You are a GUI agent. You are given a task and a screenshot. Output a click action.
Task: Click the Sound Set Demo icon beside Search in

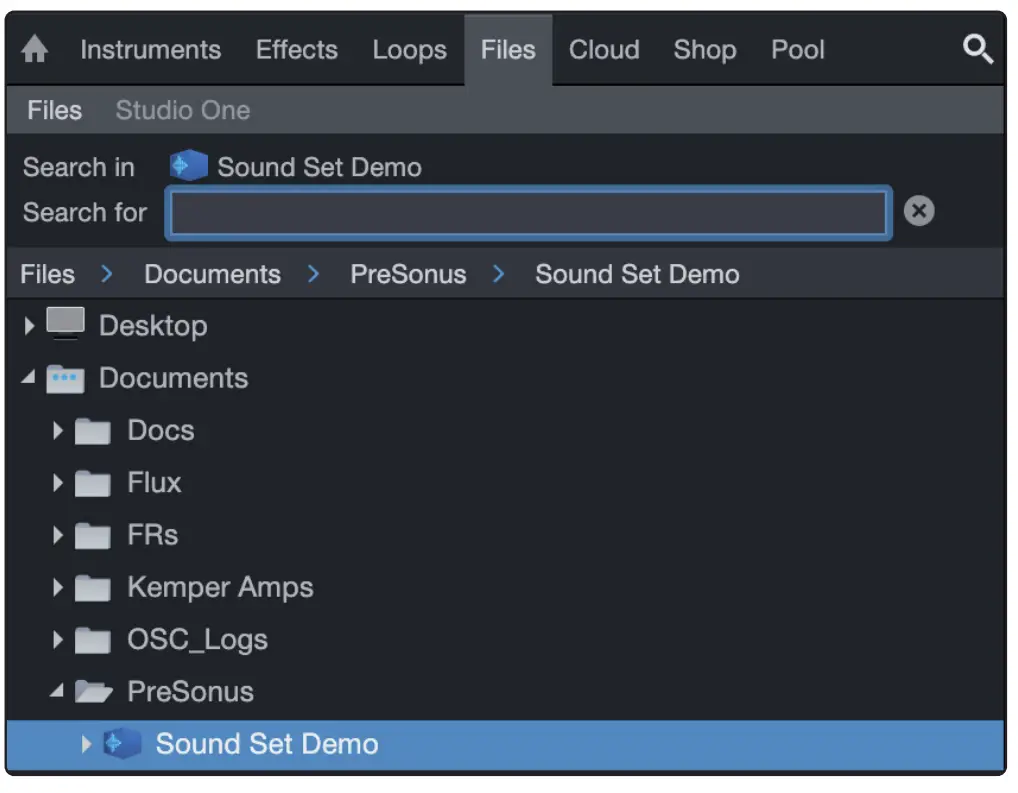(x=188, y=166)
